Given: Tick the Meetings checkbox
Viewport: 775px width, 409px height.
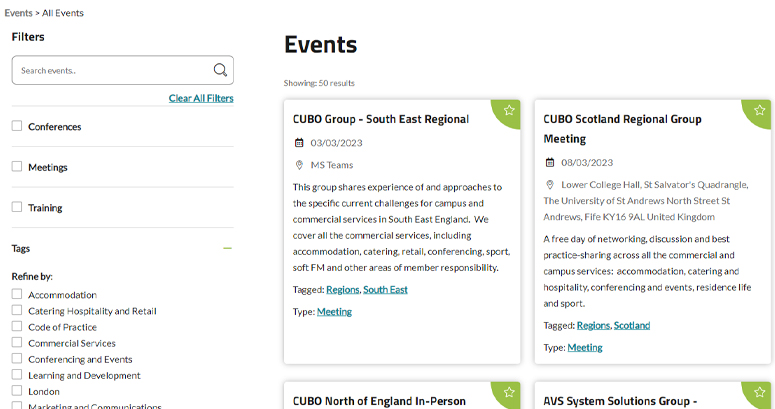Looking at the screenshot, I should 17,166.
